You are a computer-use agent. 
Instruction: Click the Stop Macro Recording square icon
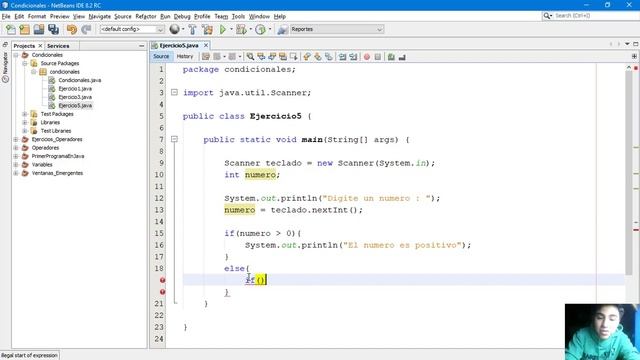[x=378, y=57]
